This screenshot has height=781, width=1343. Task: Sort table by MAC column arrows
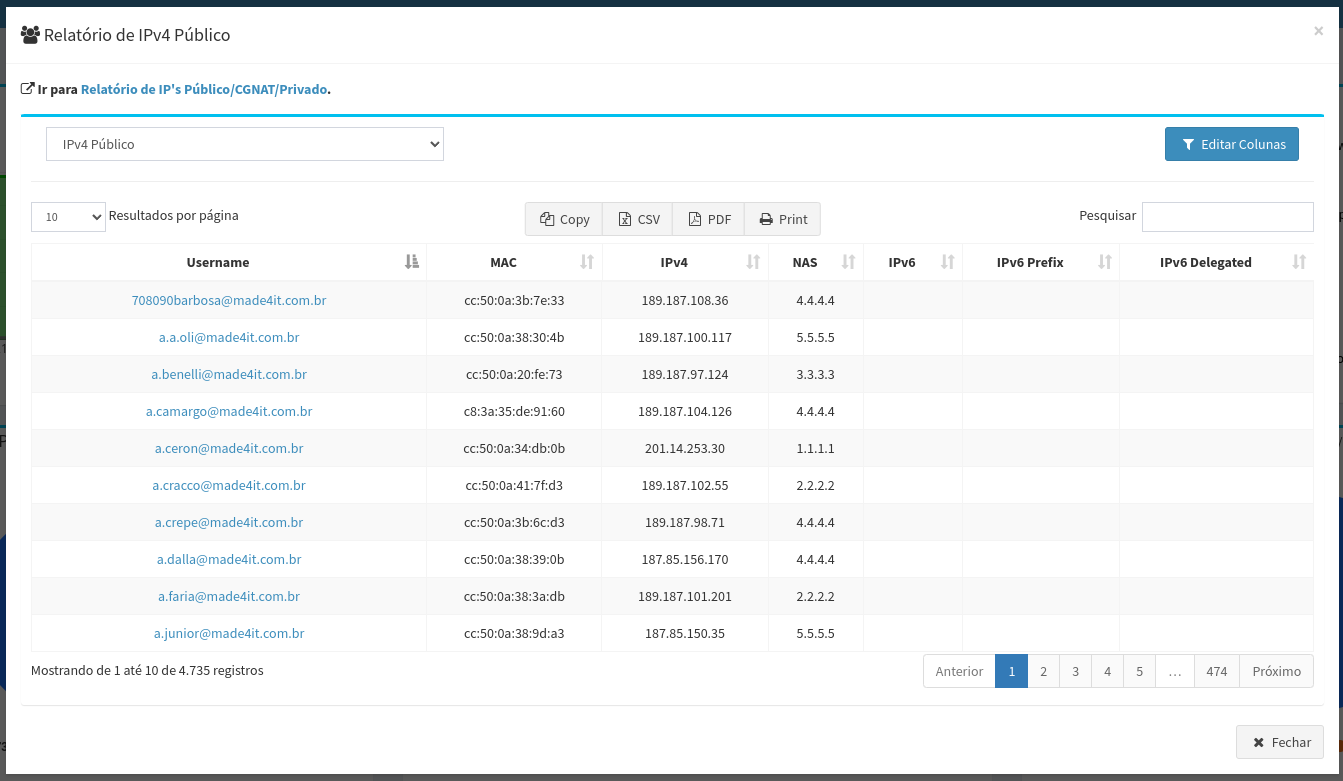587,262
